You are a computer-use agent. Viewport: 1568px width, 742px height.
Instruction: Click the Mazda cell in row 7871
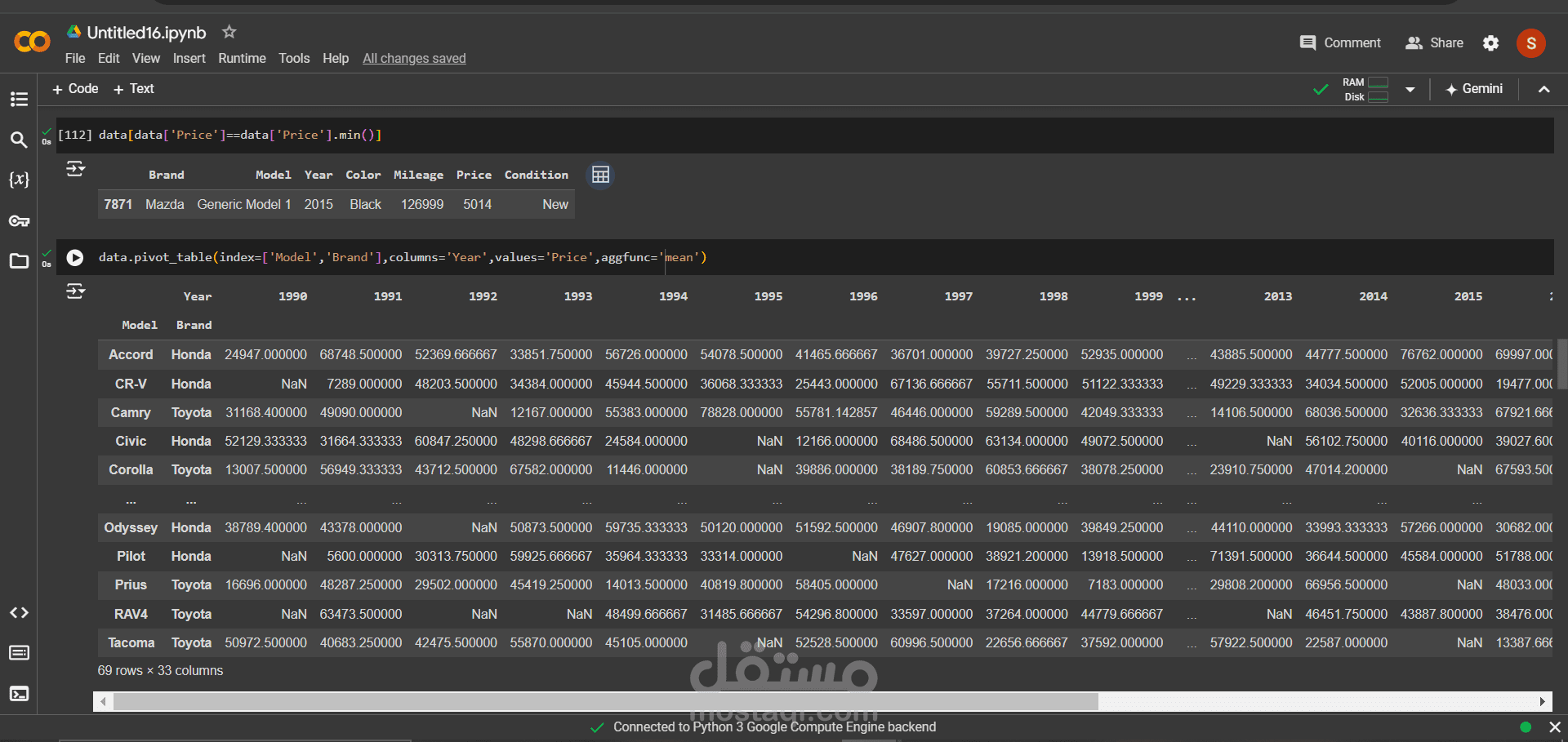[165, 205]
